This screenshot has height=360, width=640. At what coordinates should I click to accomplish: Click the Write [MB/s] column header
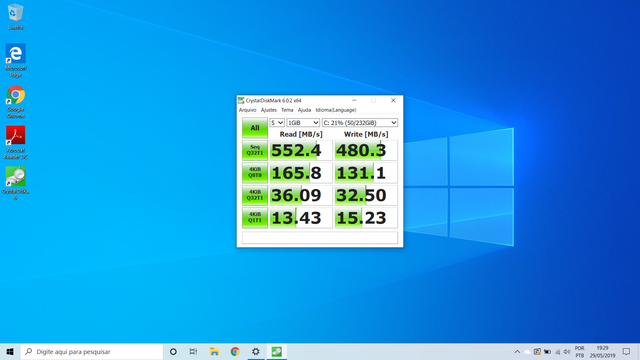coord(366,134)
